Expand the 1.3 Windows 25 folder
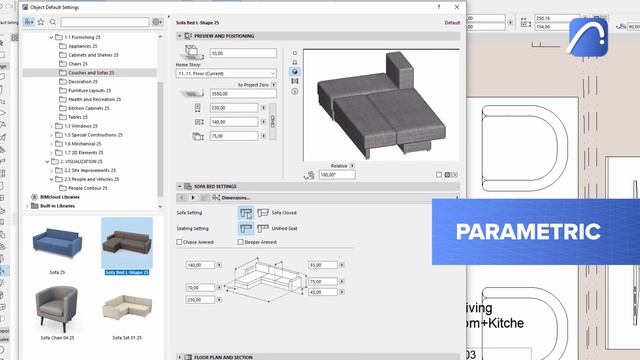Viewport: 640px width, 360px height. pos(51,126)
